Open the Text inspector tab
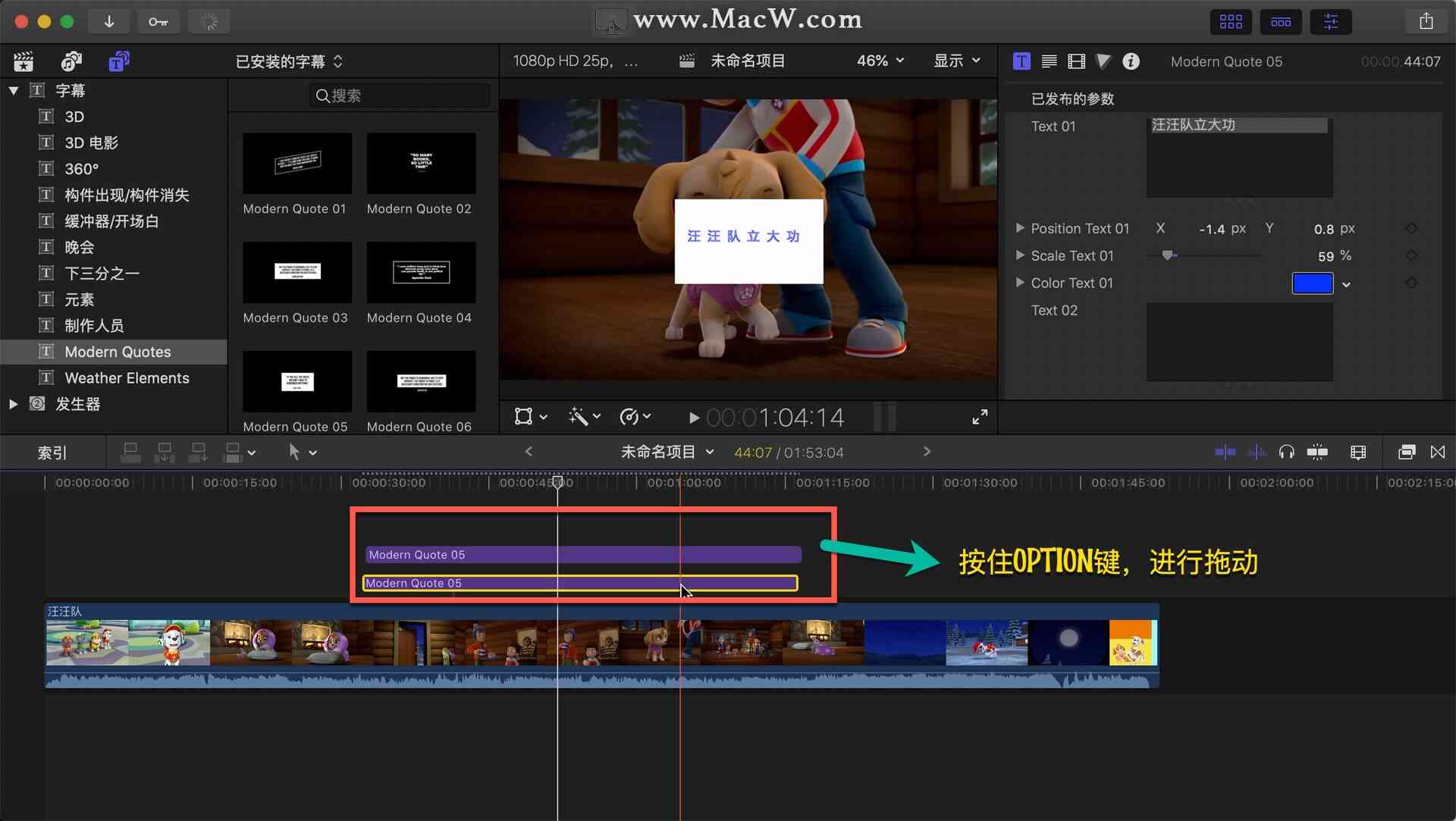 1021,61
